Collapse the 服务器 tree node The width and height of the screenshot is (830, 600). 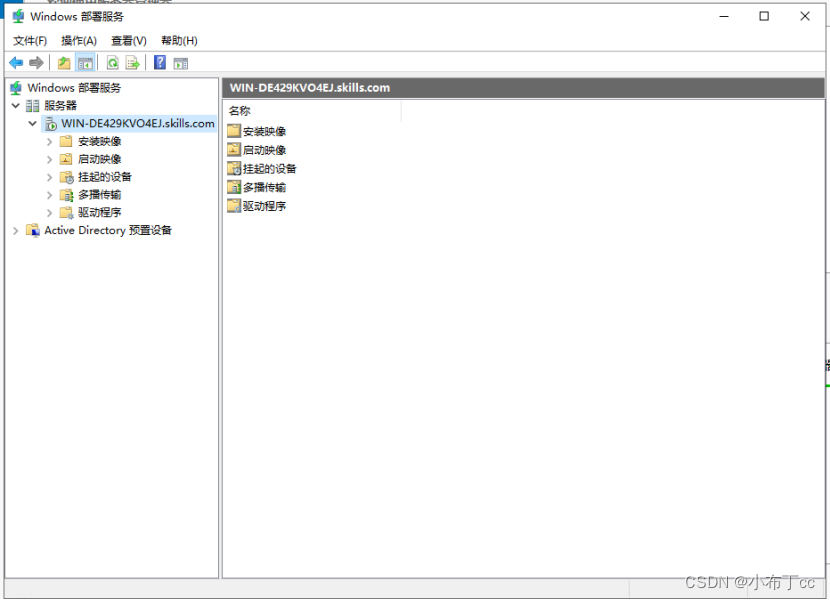click(16, 106)
